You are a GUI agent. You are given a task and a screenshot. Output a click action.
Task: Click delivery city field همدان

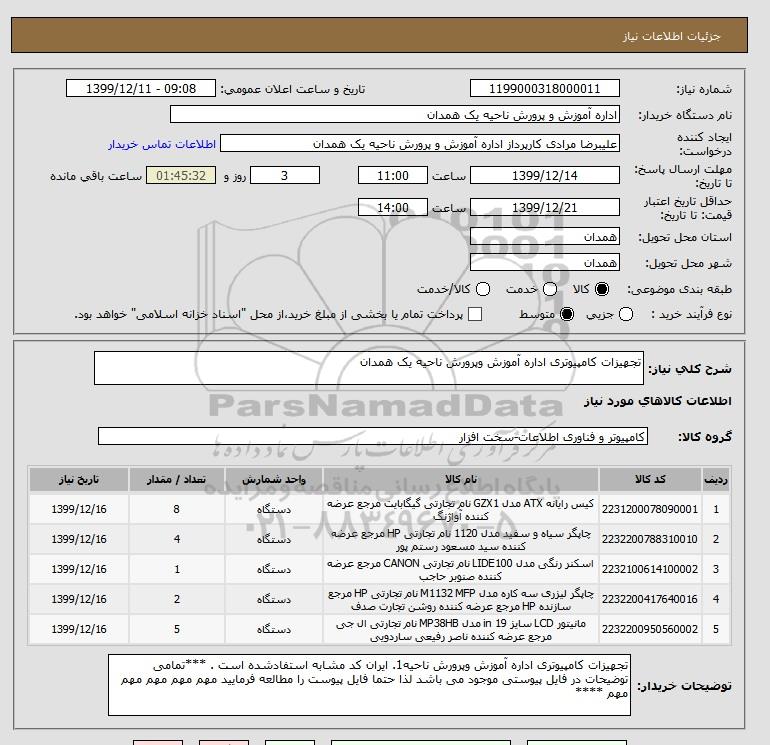coord(545,263)
